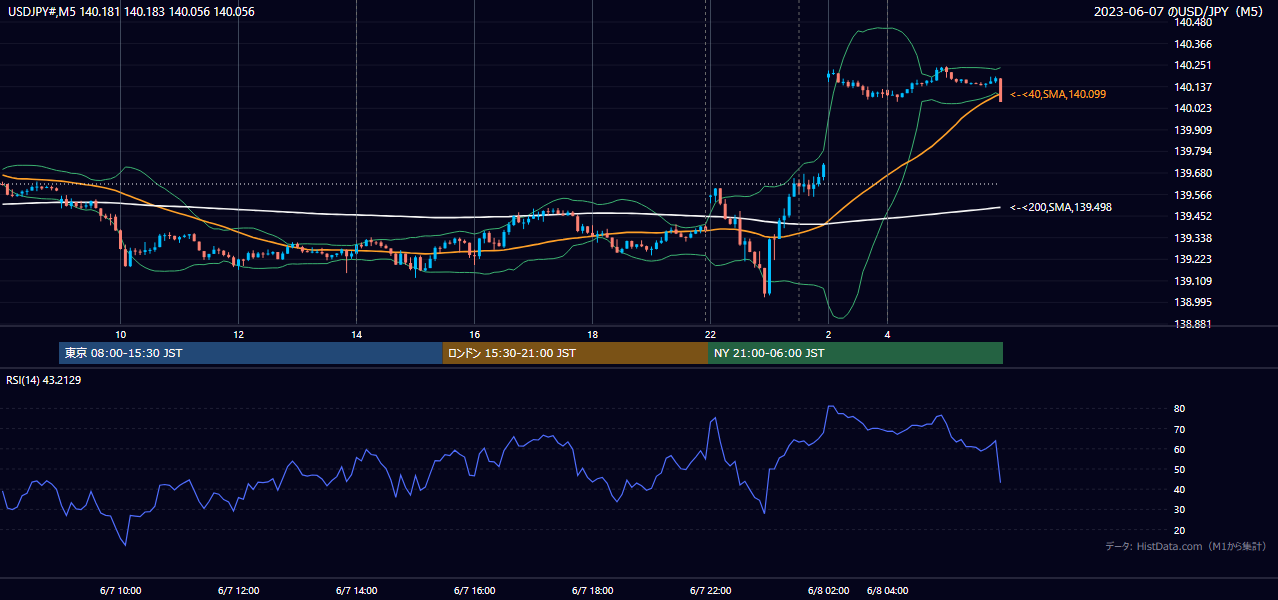Click the RSI(14) 43.2129 indicator label
1278x600 pixels.
click(x=43, y=380)
